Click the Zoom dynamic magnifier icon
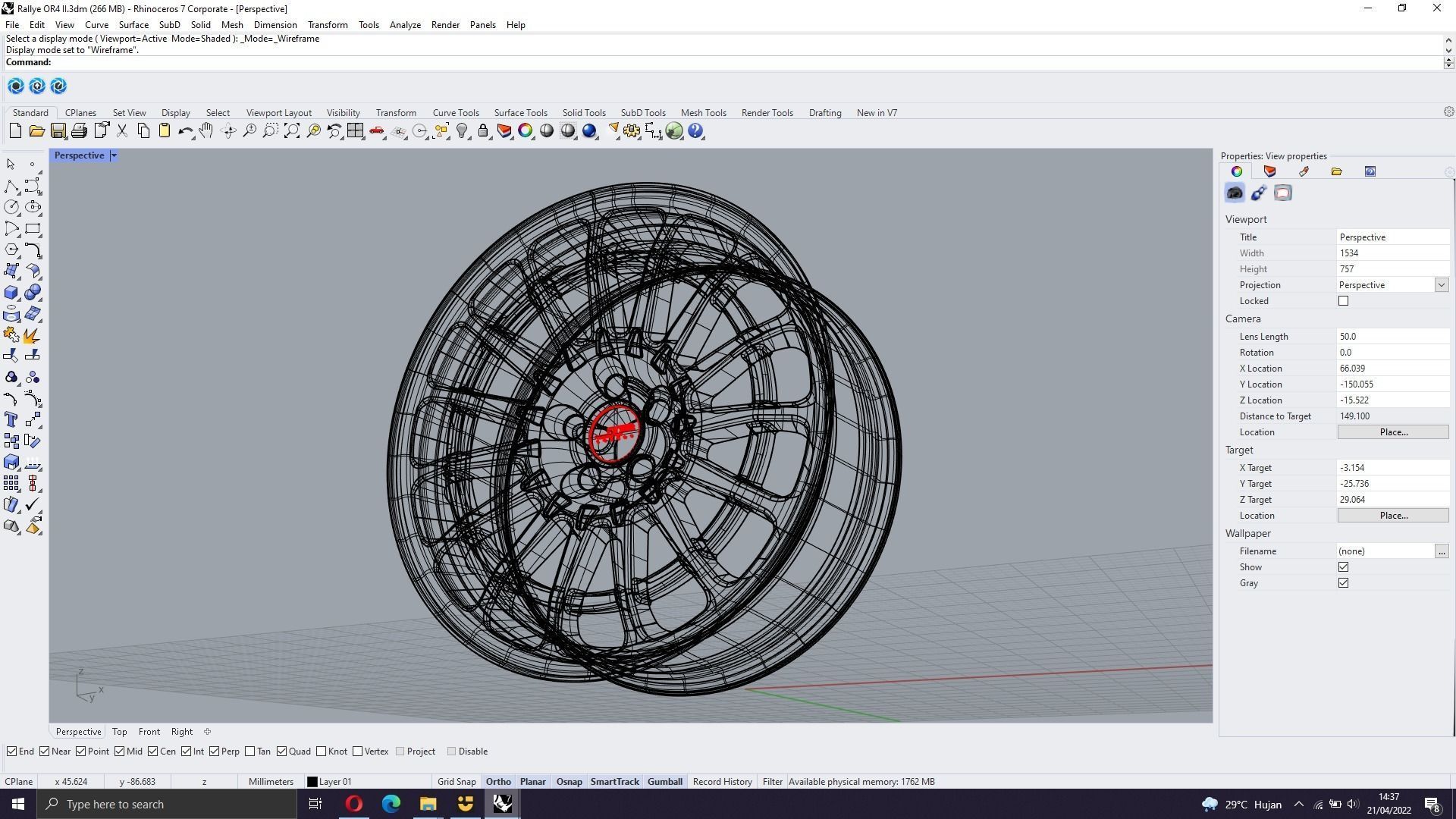The height and width of the screenshot is (819, 1456). (249, 131)
